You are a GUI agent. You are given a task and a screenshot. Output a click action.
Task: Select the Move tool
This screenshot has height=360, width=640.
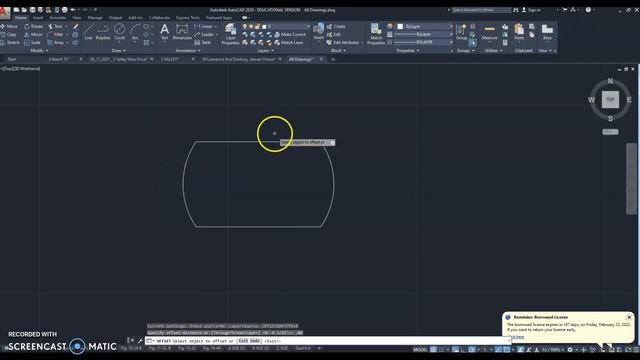click(x=9, y=27)
